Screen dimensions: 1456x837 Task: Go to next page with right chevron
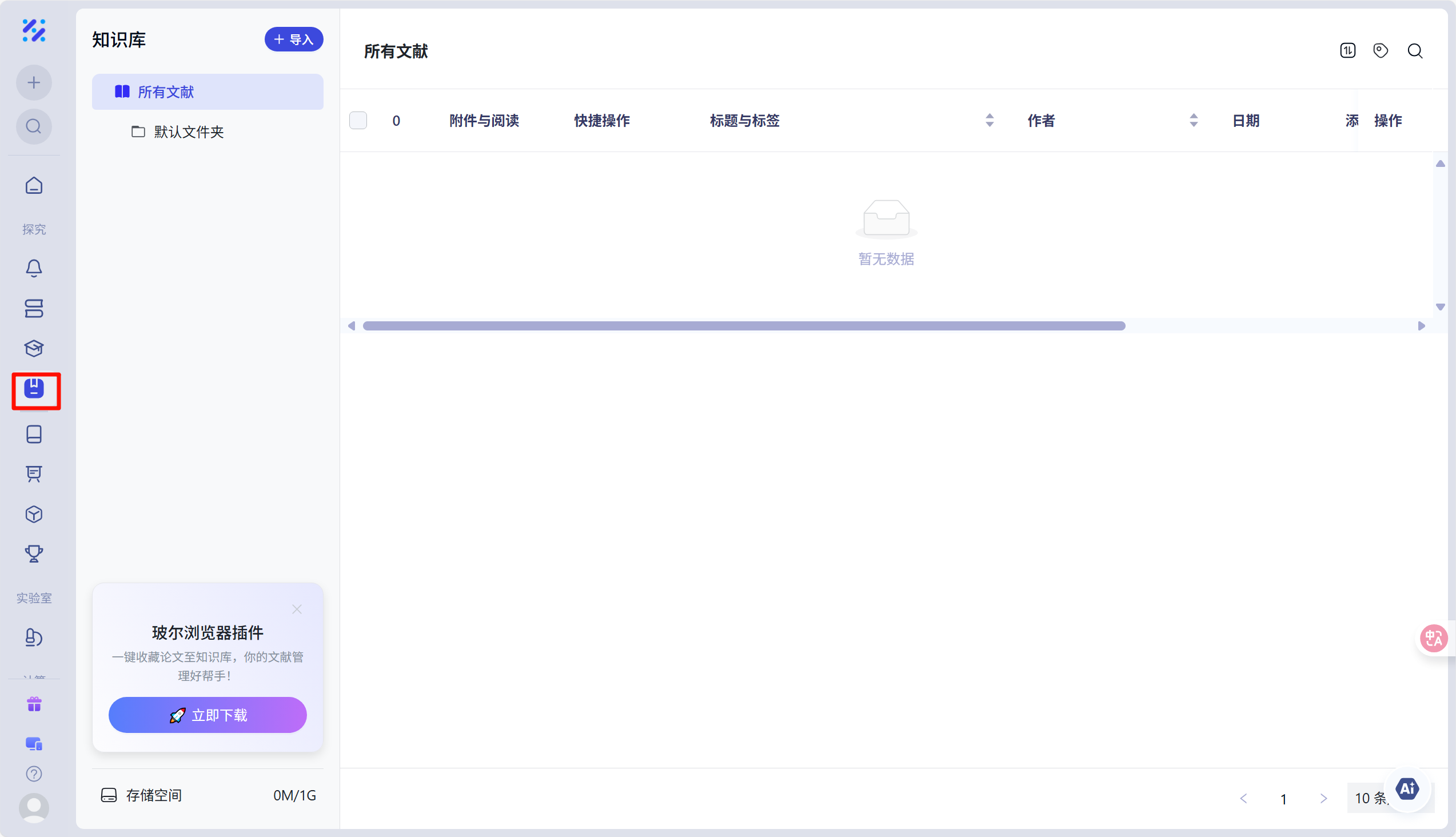[x=1323, y=799]
